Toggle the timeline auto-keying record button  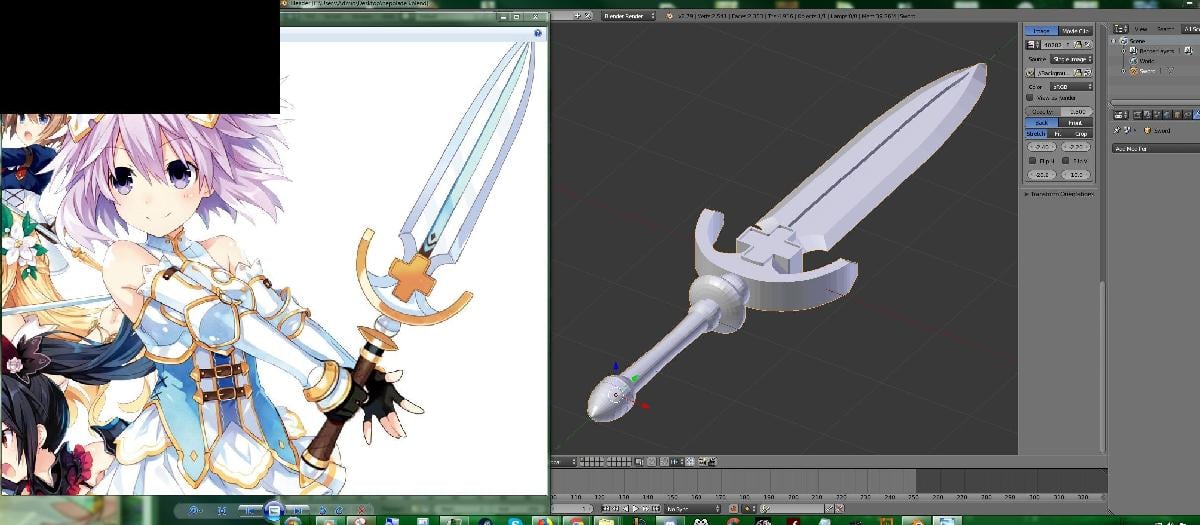click(x=734, y=509)
